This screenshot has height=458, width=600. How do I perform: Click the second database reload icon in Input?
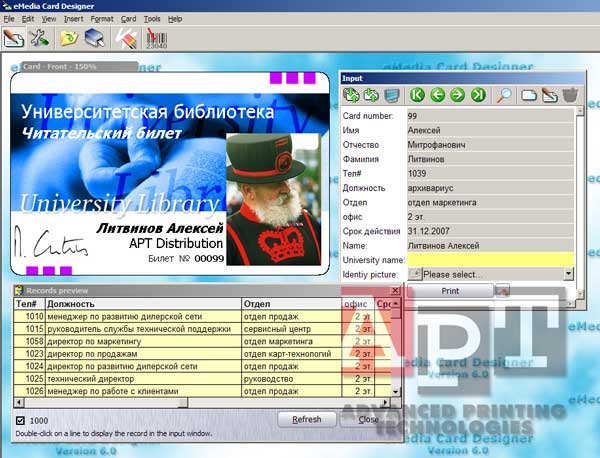[370, 95]
